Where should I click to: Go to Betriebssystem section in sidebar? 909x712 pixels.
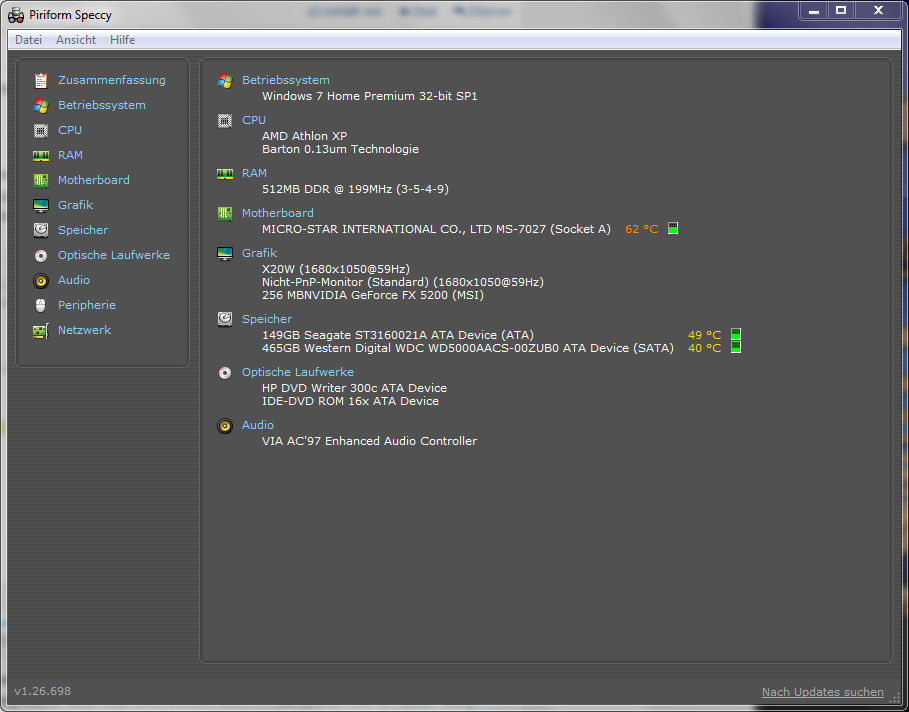pyautogui.click(x=101, y=105)
